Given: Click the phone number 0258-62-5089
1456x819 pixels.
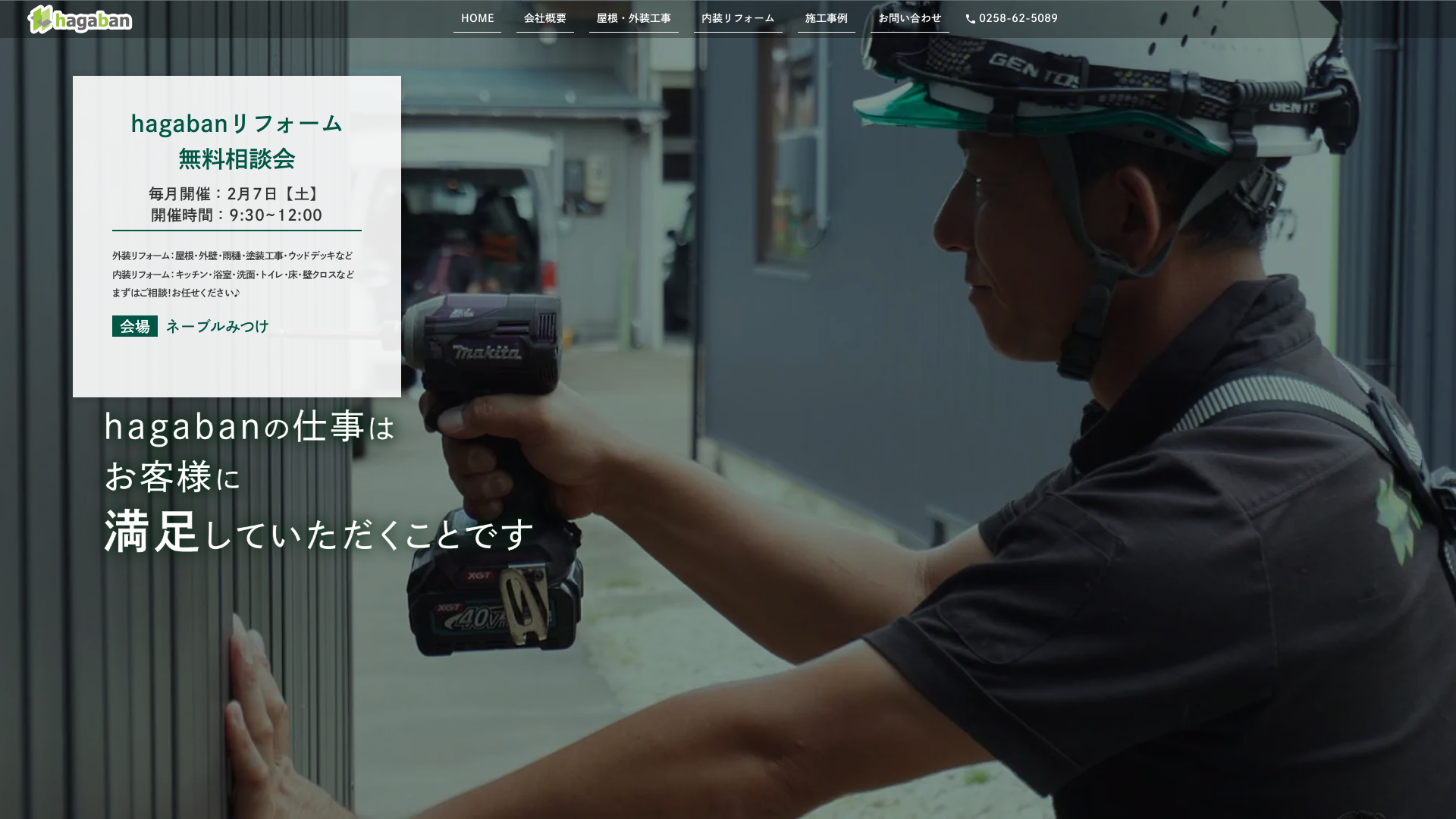Looking at the screenshot, I should [x=1018, y=18].
